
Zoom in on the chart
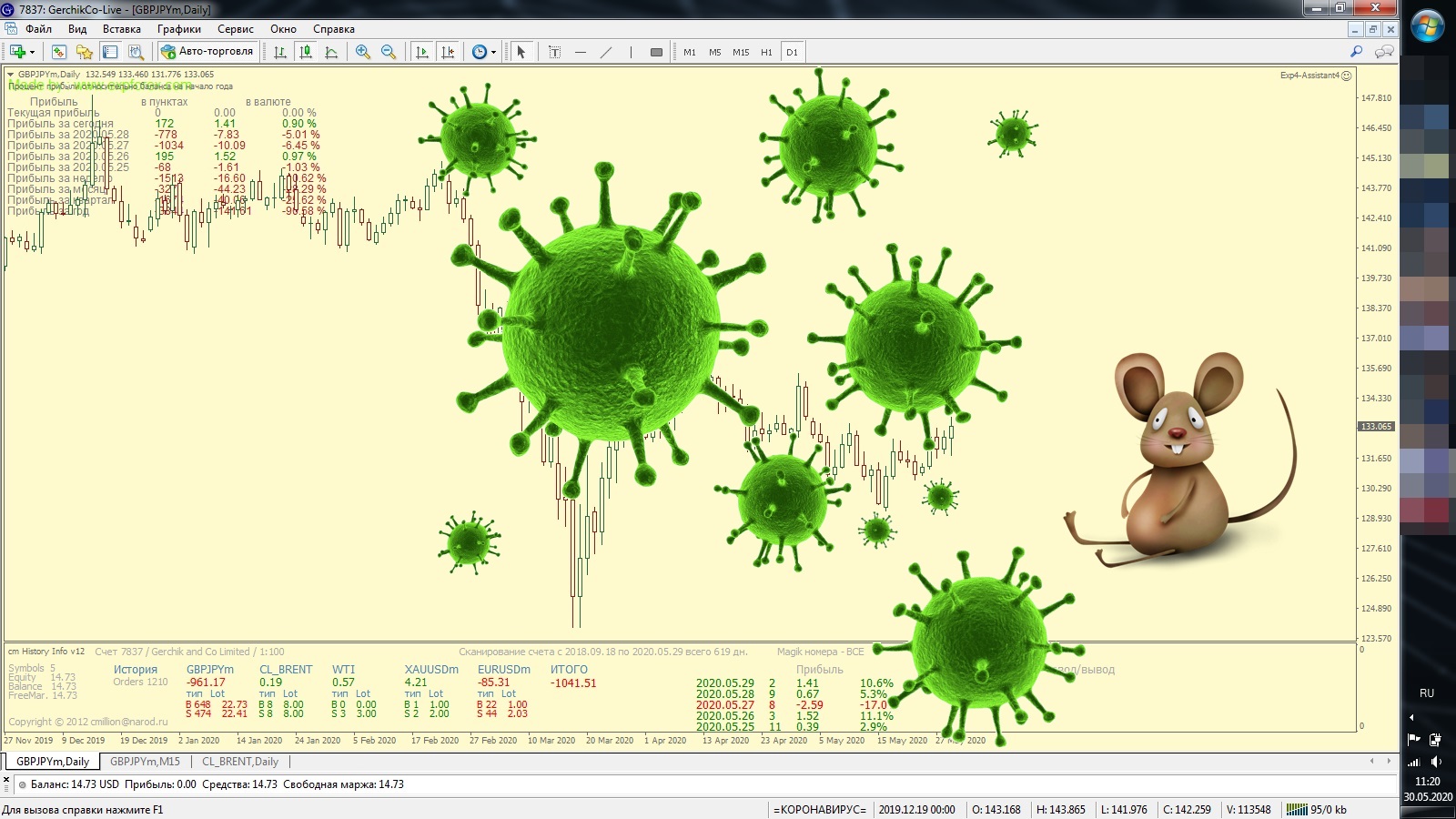coord(363,52)
